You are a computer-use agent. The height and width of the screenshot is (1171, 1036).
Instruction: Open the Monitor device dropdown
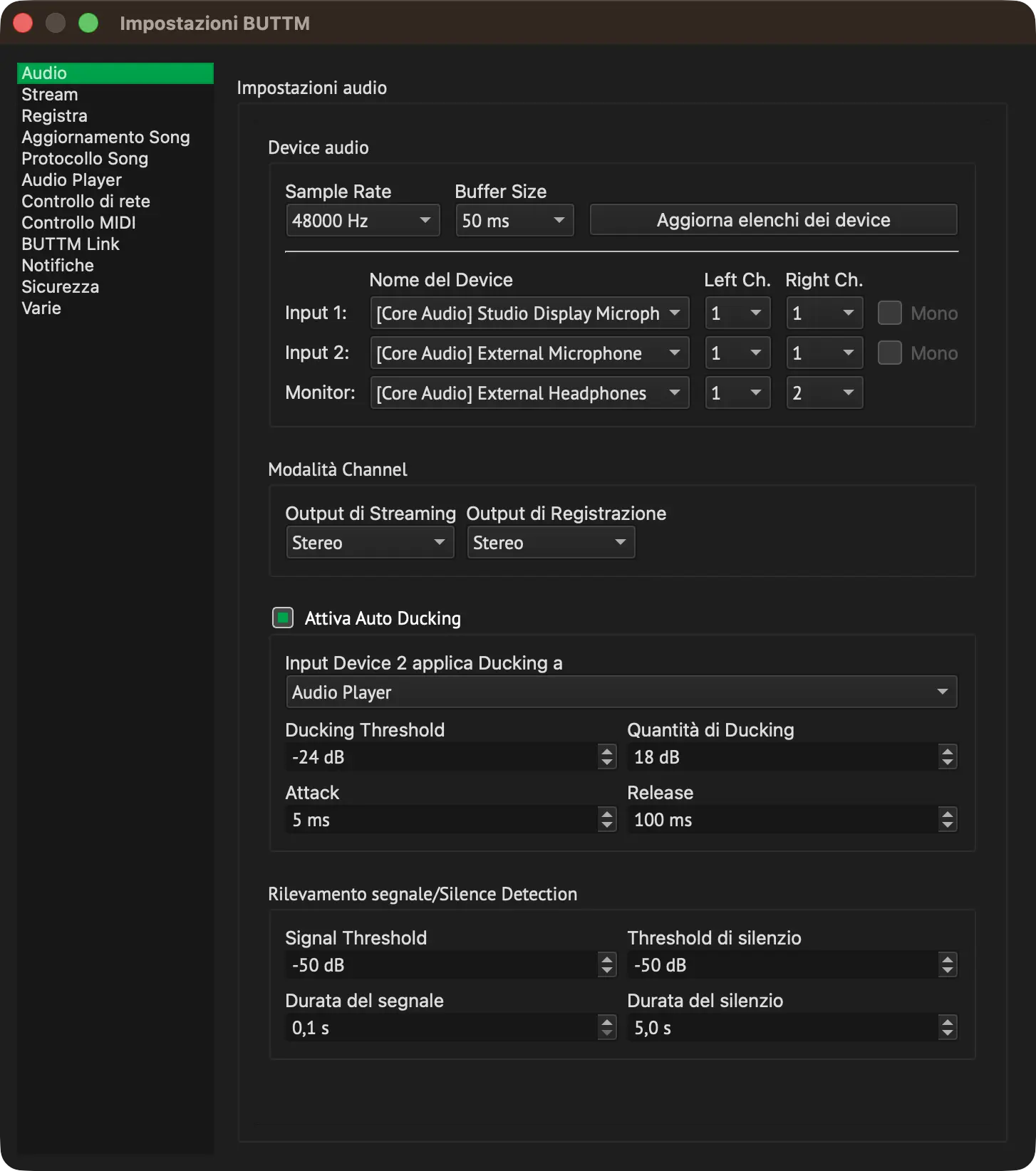529,393
